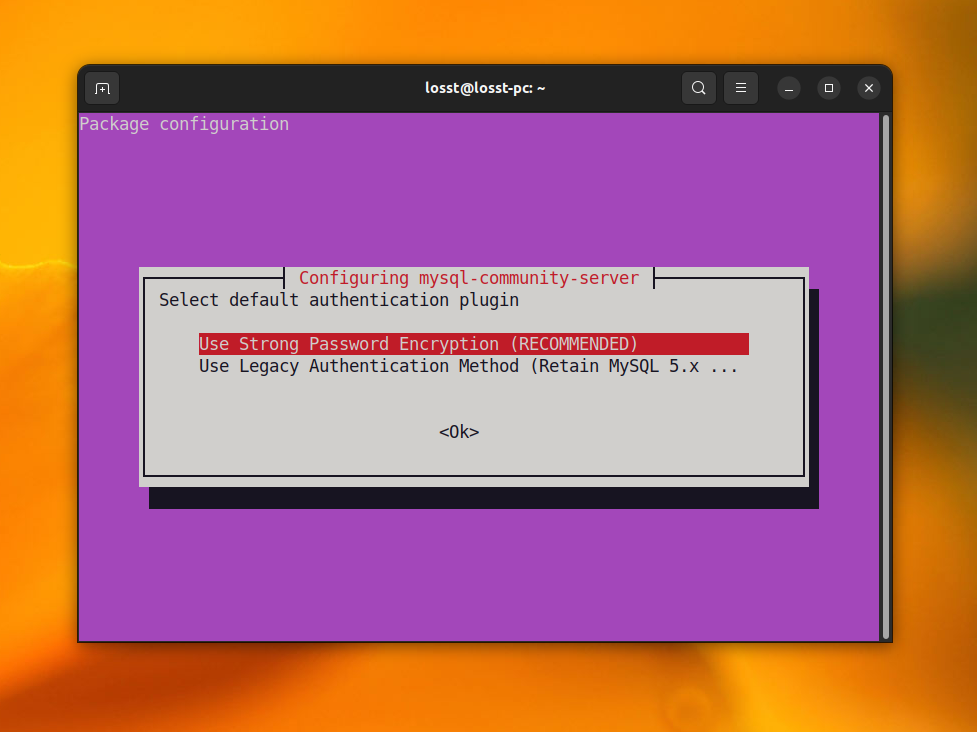Click the terminal vertical scrollbar

click(885, 377)
